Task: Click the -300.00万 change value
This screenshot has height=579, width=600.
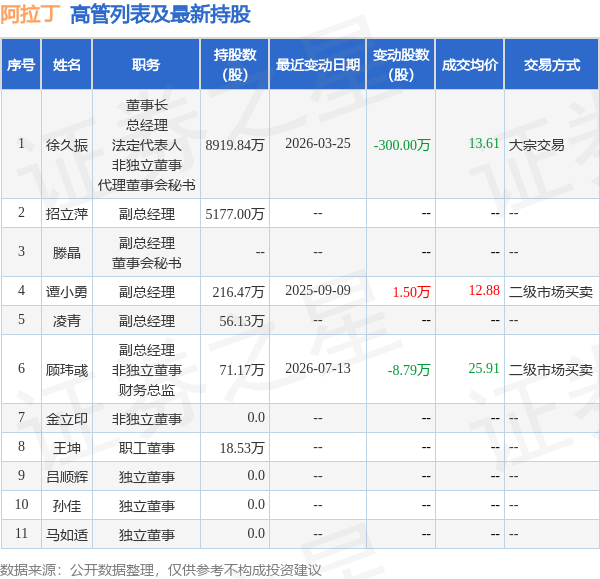Action: tap(402, 145)
